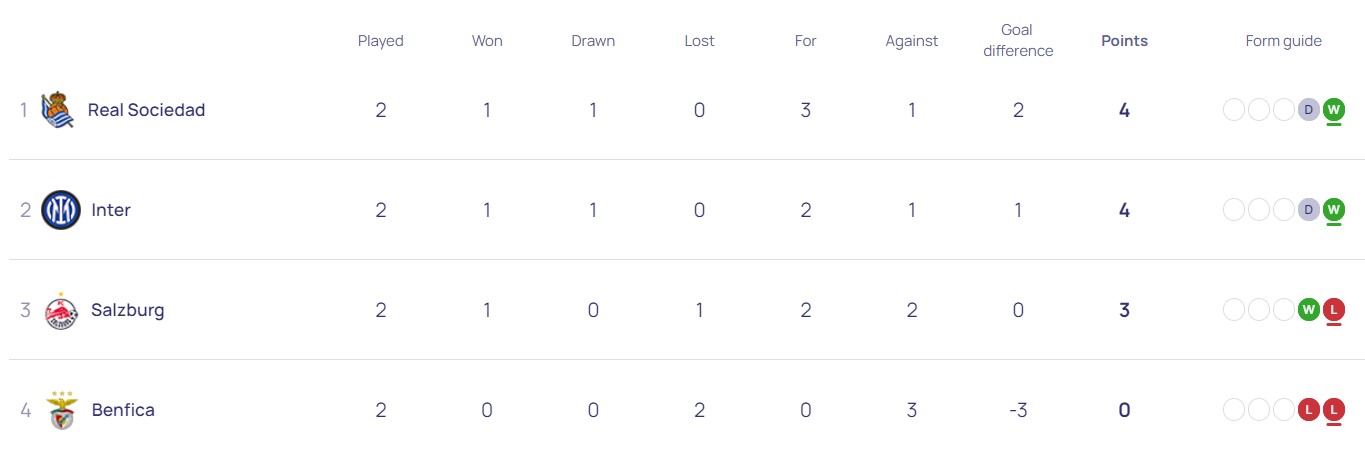1365x457 pixels.
Task: Click Salzburg's red L form badge
Action: pos(1333,310)
